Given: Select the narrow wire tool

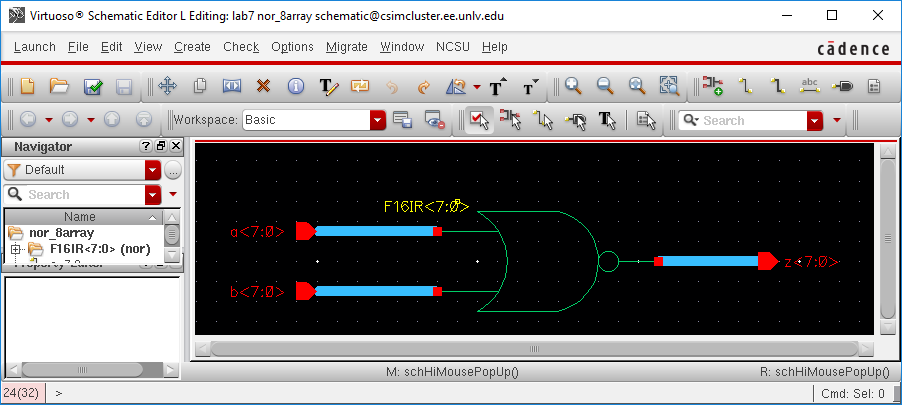Looking at the screenshot, I should point(746,86).
